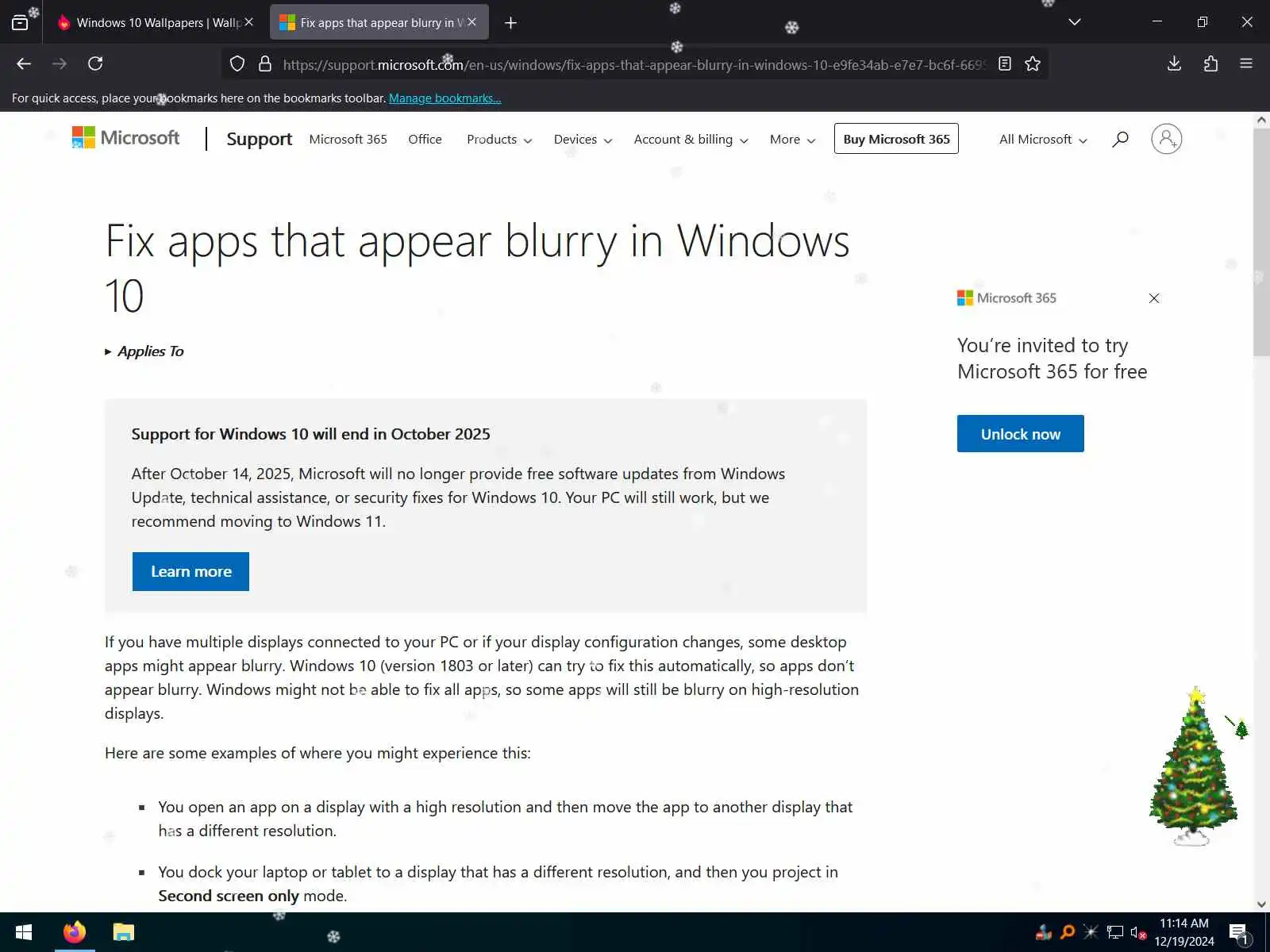Click the Buy Microsoft 365 button
The height and width of the screenshot is (952, 1270).
tap(896, 139)
